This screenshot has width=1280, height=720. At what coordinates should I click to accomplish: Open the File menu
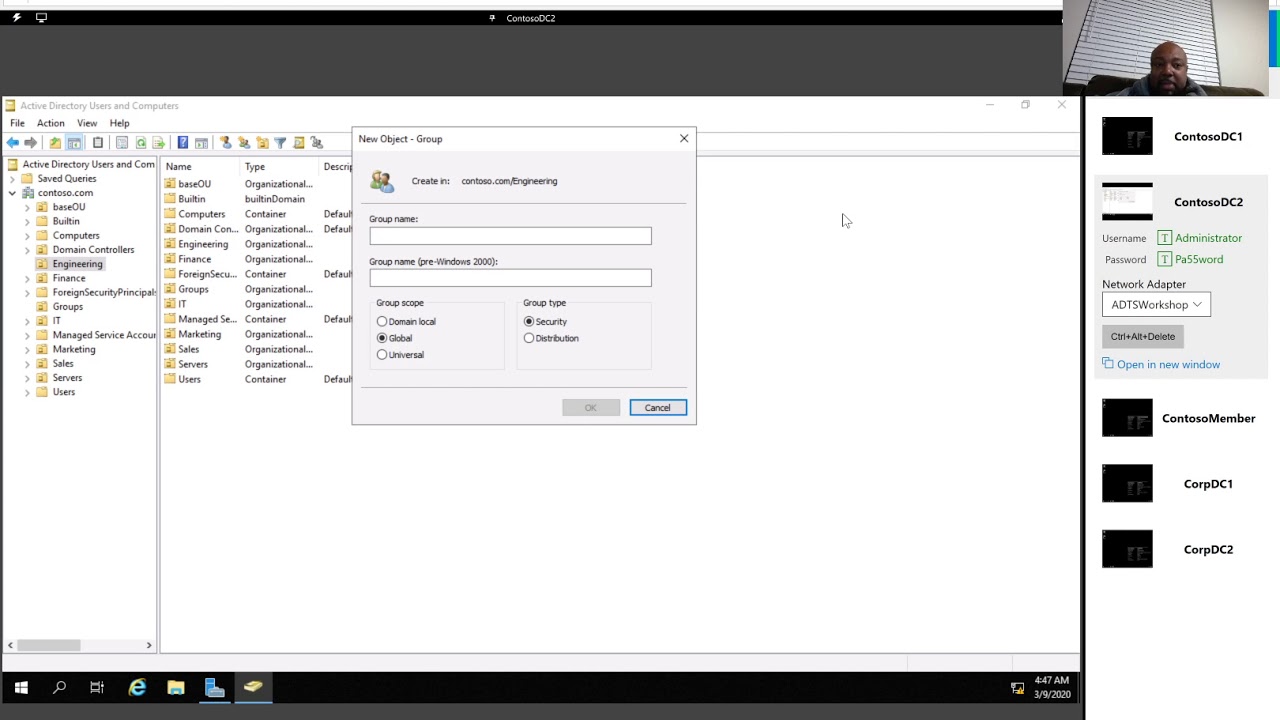17,123
